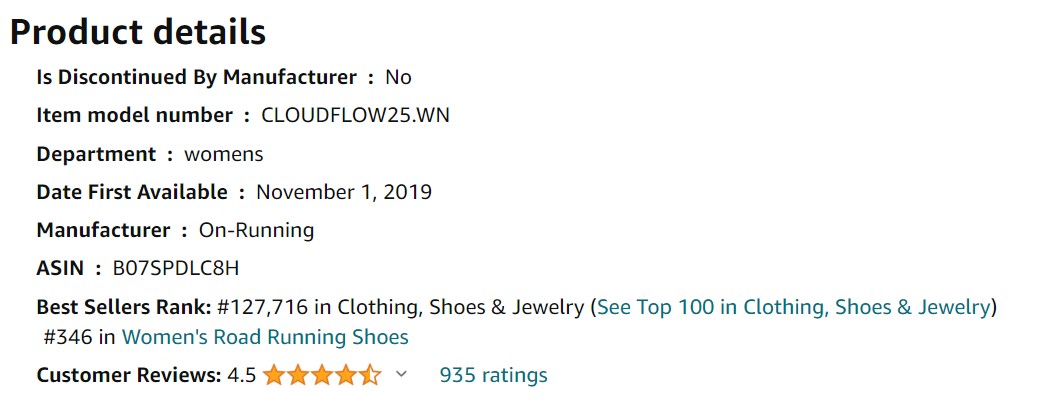
Task: Click the Customer Reviews label
Action: [x=128, y=376]
